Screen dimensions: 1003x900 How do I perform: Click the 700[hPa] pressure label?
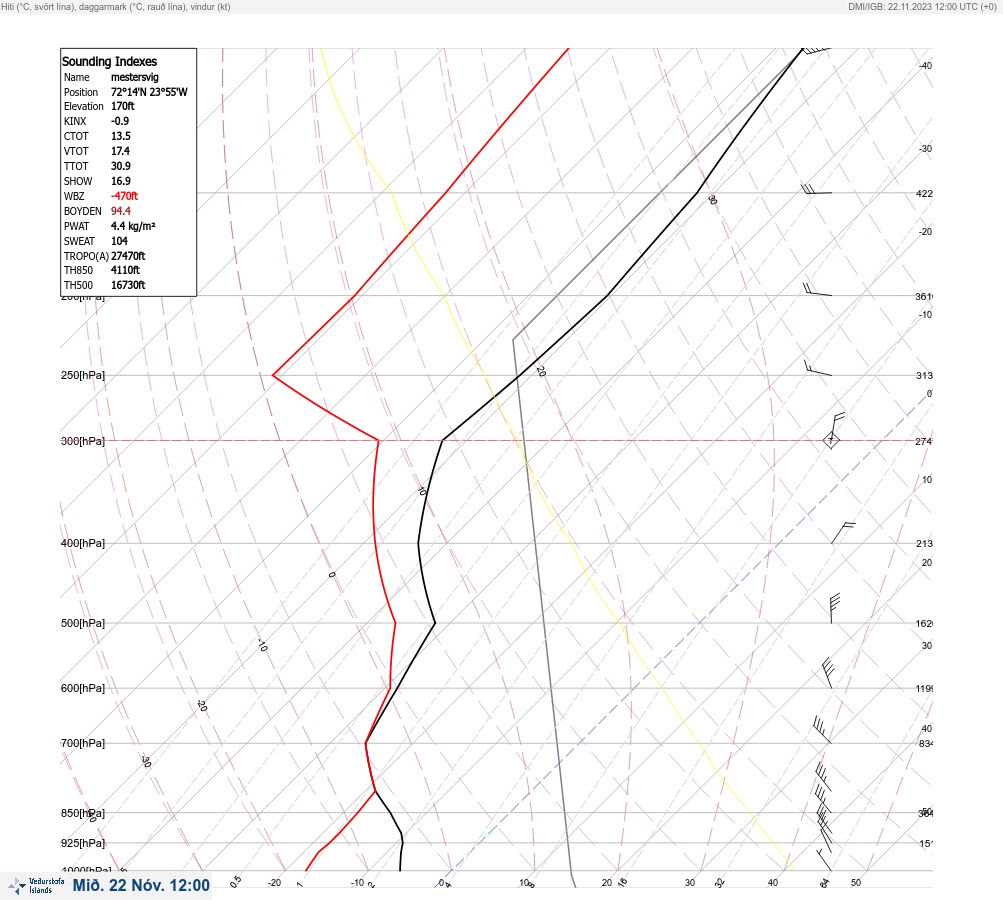pos(83,743)
